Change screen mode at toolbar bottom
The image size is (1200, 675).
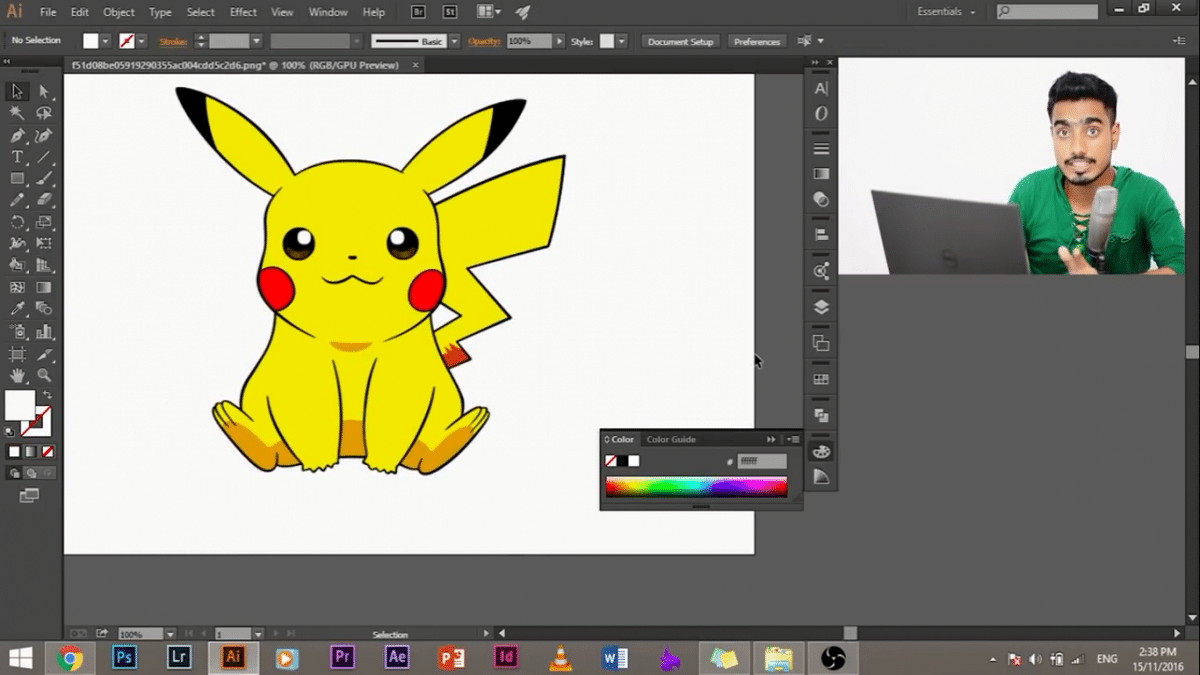(x=28, y=495)
